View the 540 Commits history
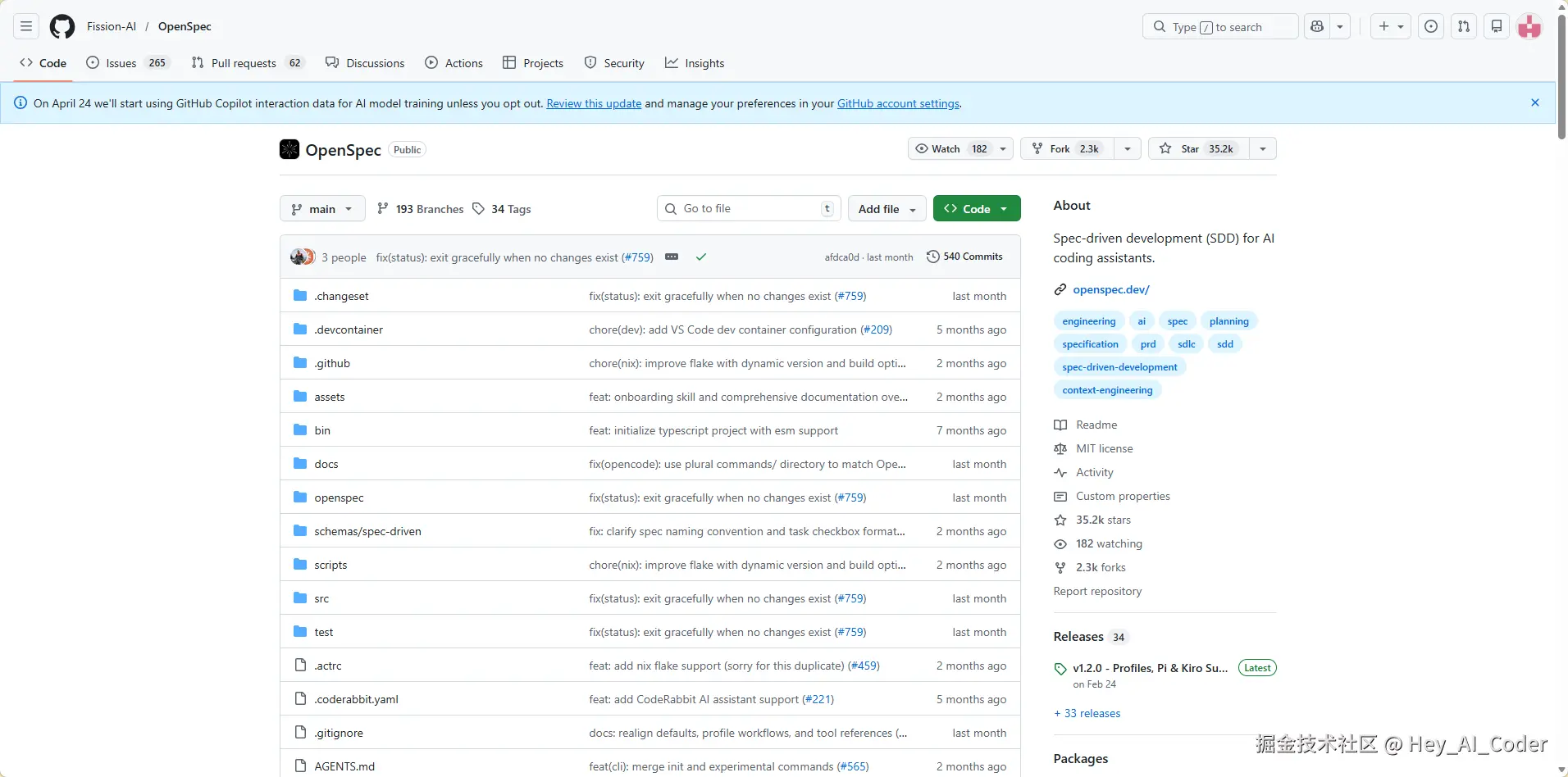 pyautogui.click(x=964, y=257)
